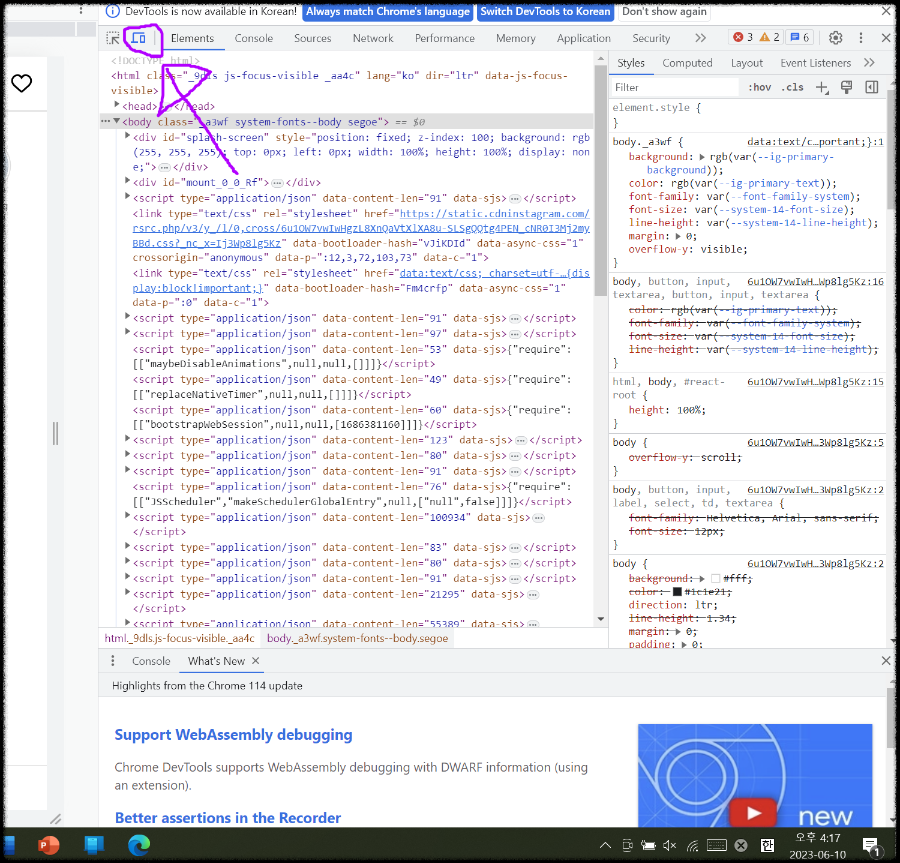Click Switch DevTools to Korean button
Image resolution: width=900 pixels, height=863 pixels.
click(545, 11)
